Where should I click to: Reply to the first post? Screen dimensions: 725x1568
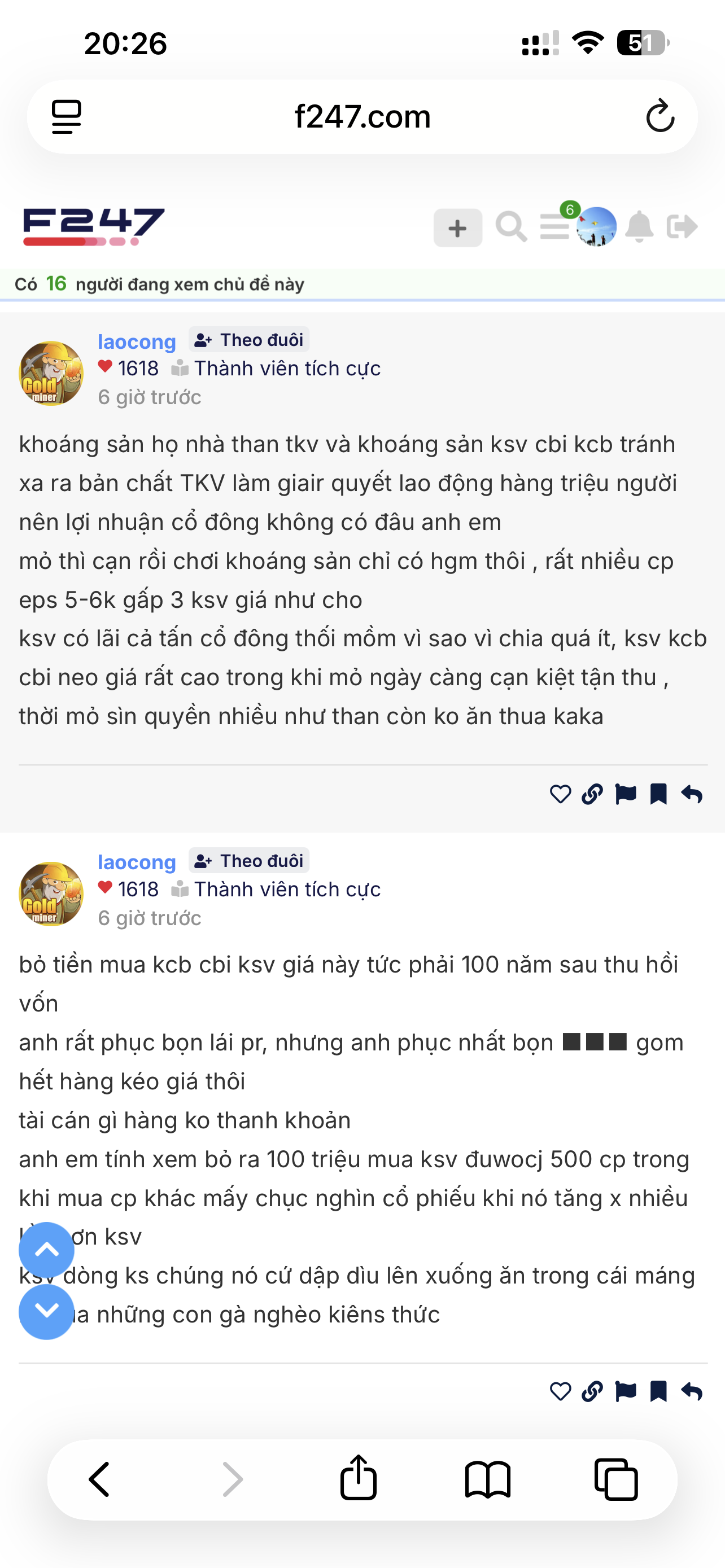692,794
